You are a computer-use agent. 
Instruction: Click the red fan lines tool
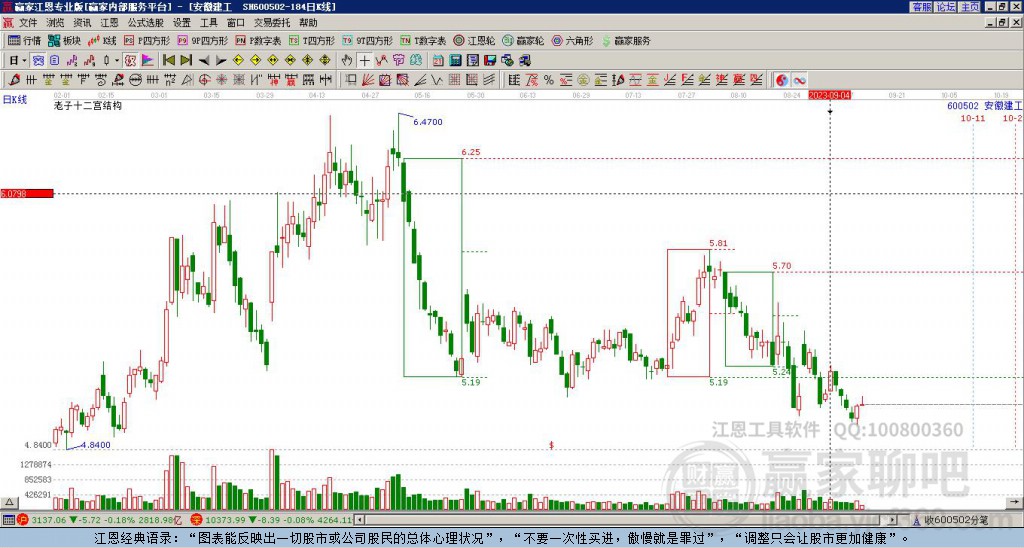pyautogui.click(x=368, y=80)
